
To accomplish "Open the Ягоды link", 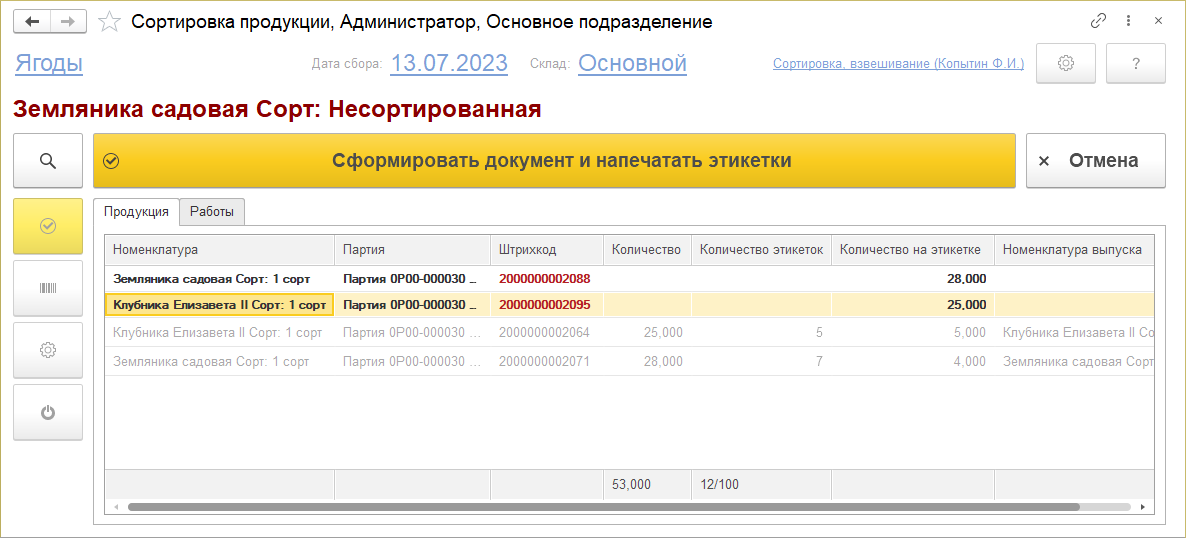I will [48, 64].
